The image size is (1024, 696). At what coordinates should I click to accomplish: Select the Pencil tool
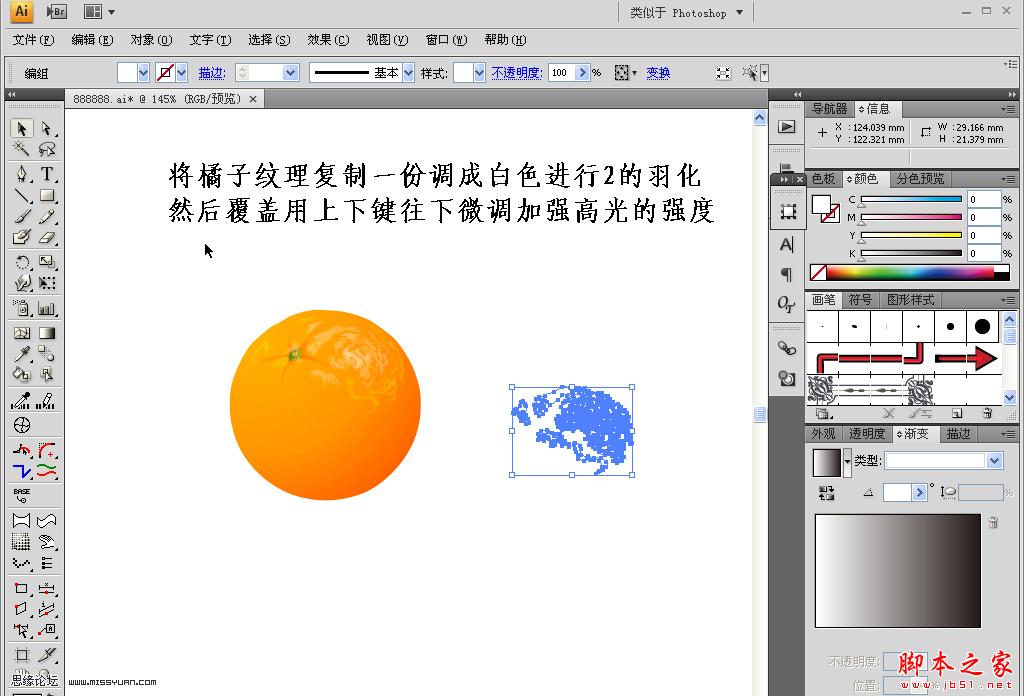[x=46, y=216]
